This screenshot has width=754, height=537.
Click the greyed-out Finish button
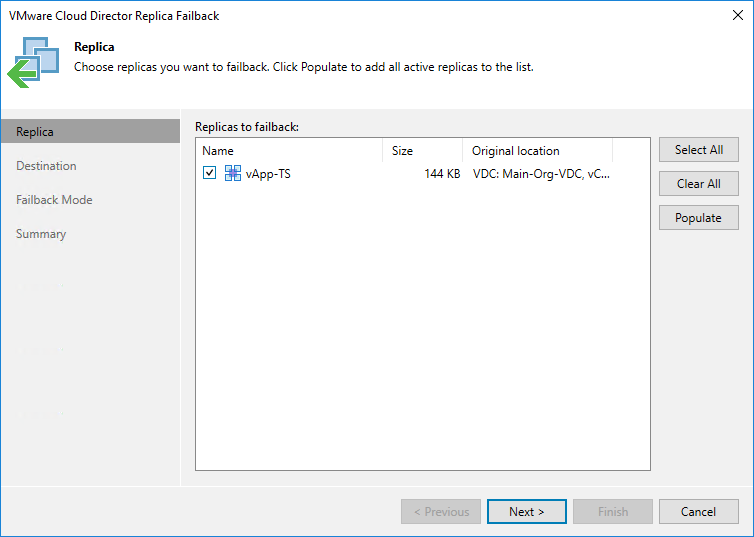613,512
